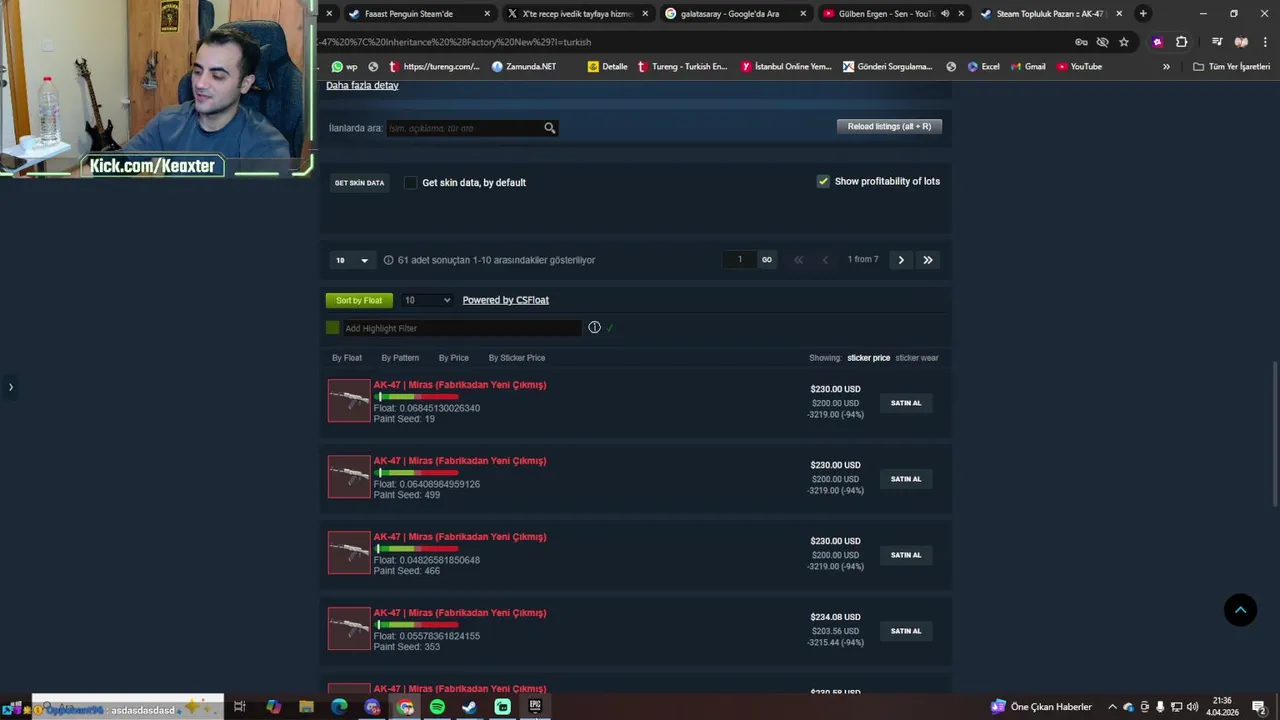Open the Chrome profile avatar
1280x720 pixels.
pyautogui.click(x=1241, y=42)
